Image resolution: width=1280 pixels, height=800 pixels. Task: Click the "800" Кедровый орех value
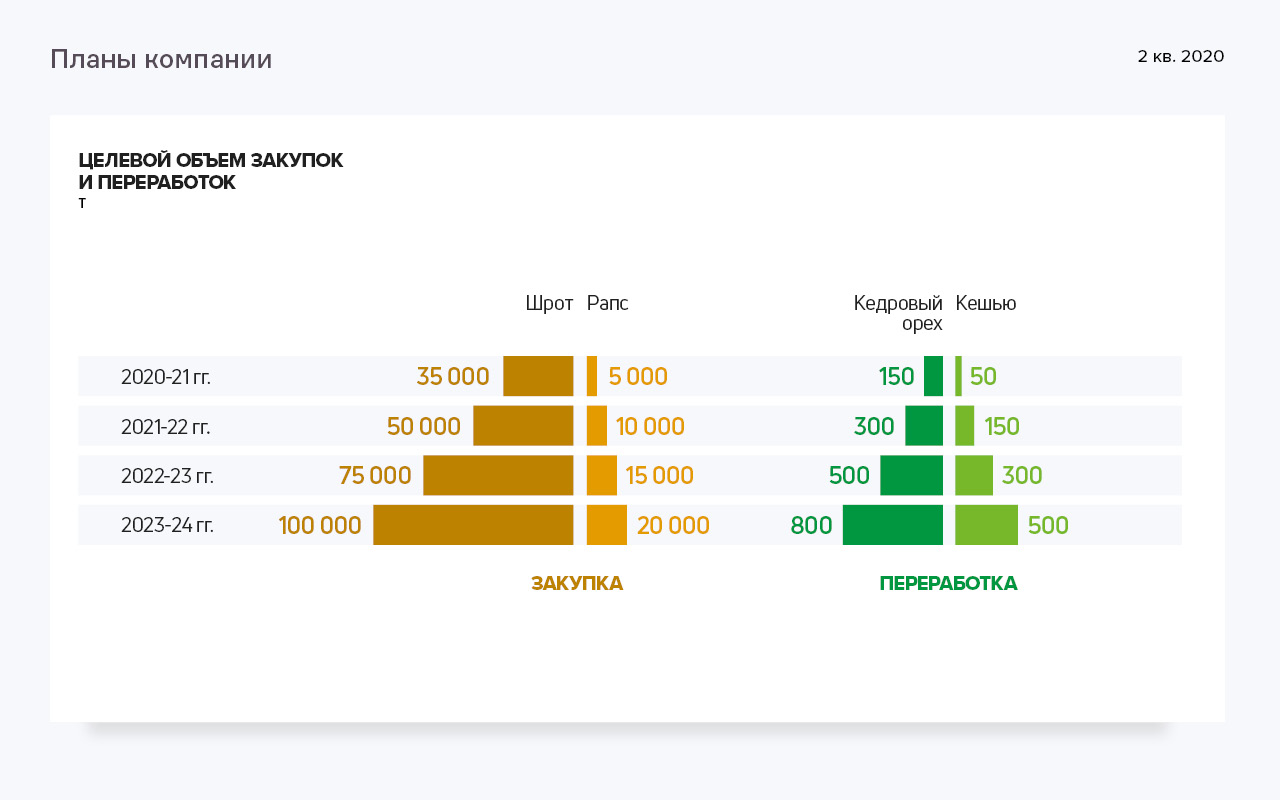[x=811, y=526]
